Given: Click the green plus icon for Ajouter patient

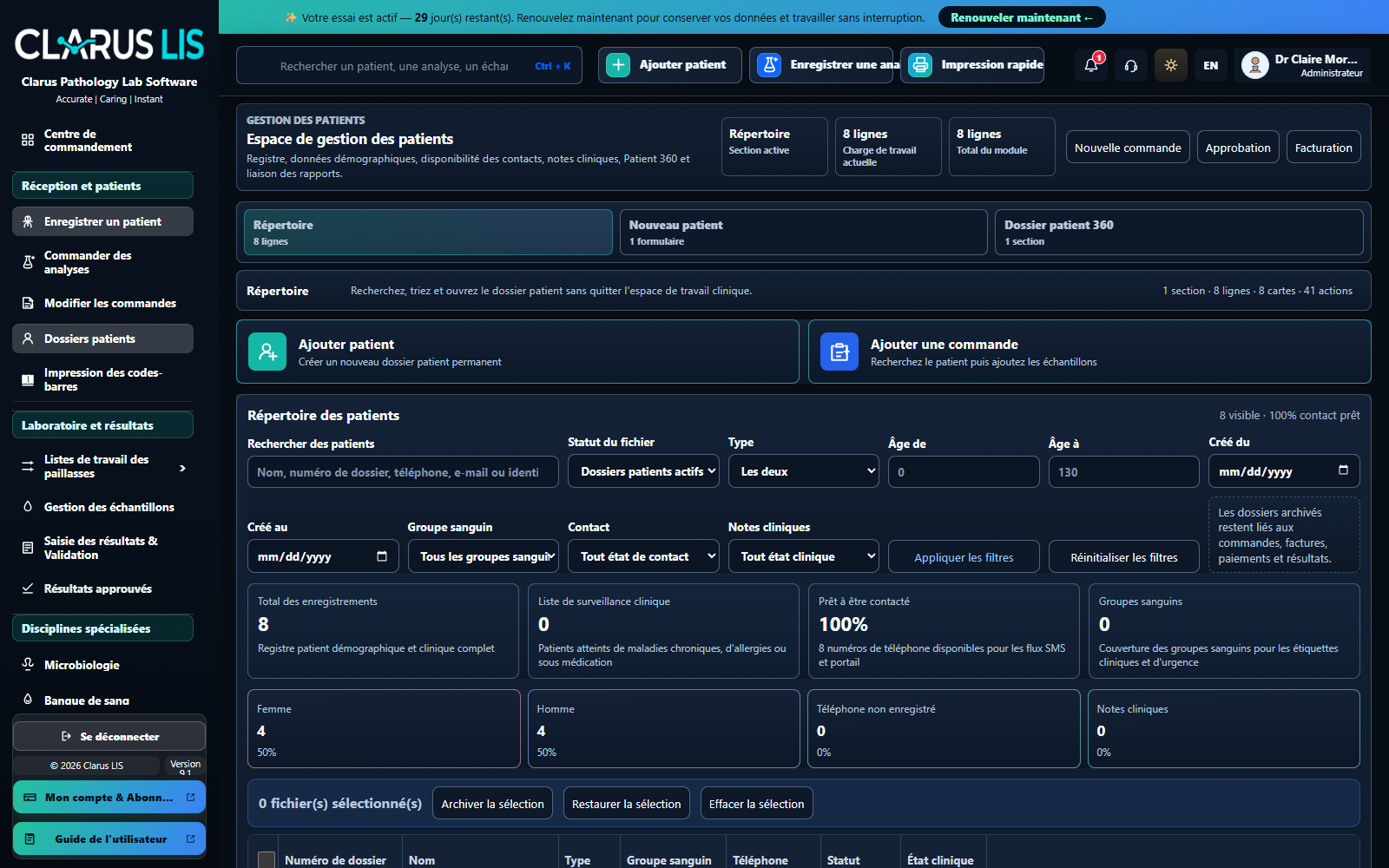Looking at the screenshot, I should [x=618, y=65].
